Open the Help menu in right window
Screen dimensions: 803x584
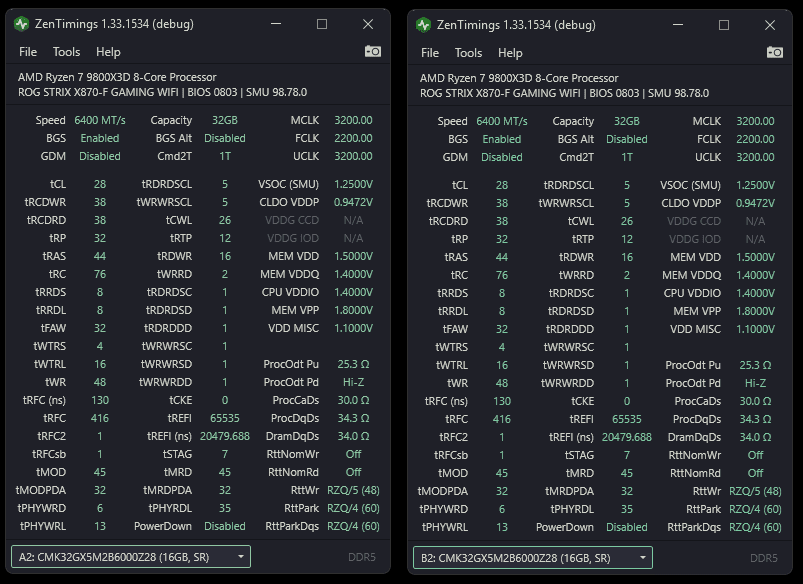point(510,53)
